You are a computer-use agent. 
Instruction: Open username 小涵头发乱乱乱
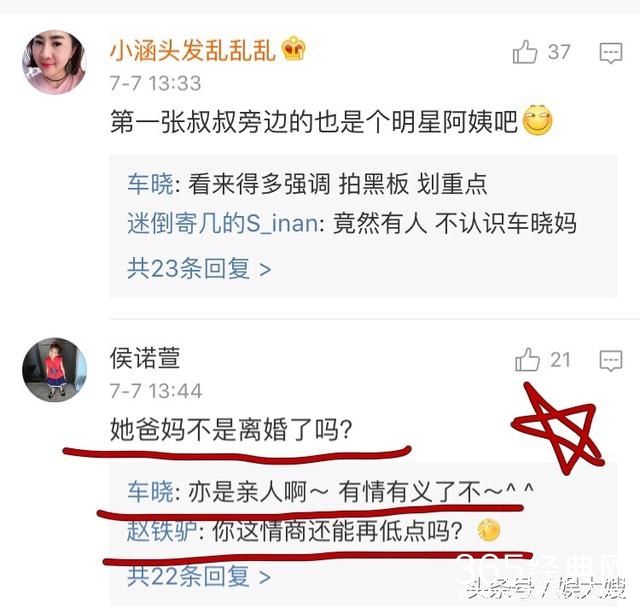(x=193, y=51)
